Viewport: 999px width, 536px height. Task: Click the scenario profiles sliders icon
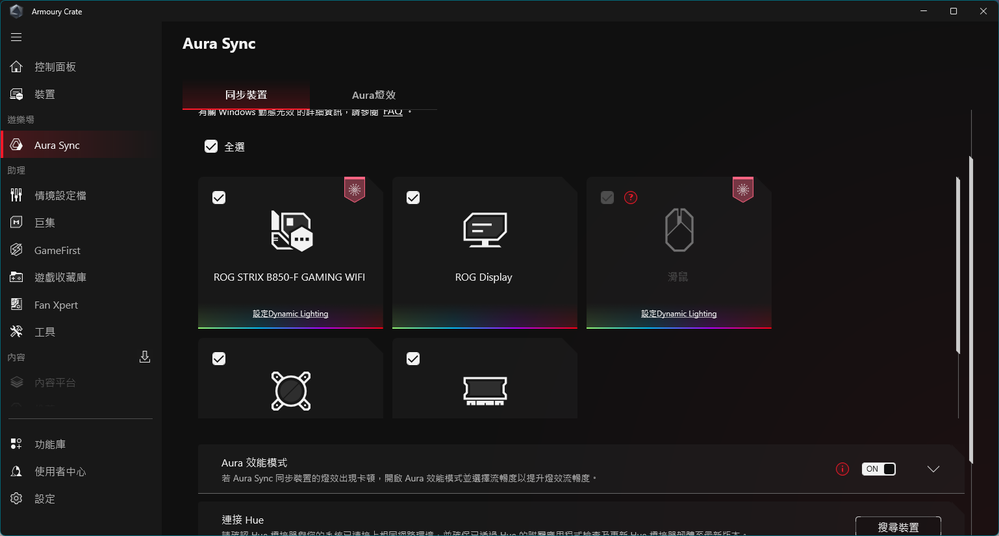[x=17, y=195]
